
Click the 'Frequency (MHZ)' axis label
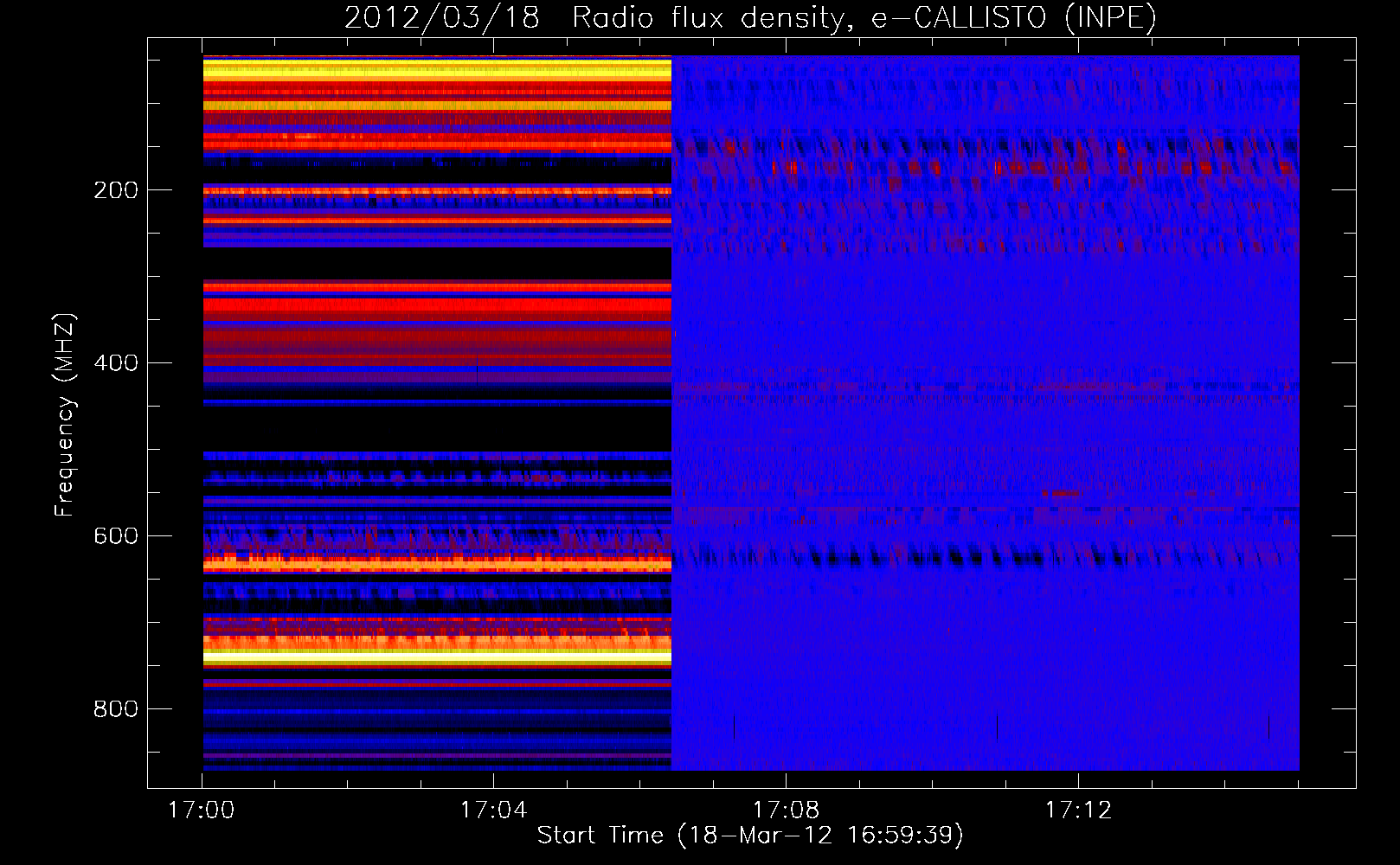pyautogui.click(x=65, y=415)
